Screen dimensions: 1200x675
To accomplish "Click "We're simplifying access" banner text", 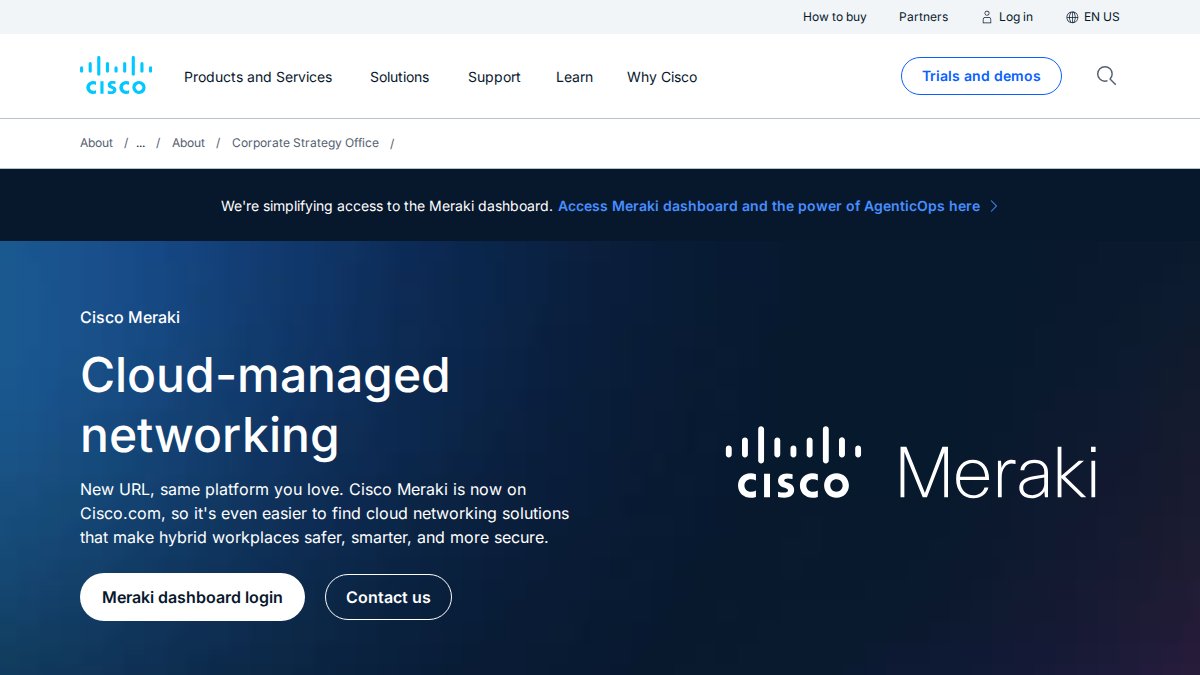I will (x=387, y=206).
